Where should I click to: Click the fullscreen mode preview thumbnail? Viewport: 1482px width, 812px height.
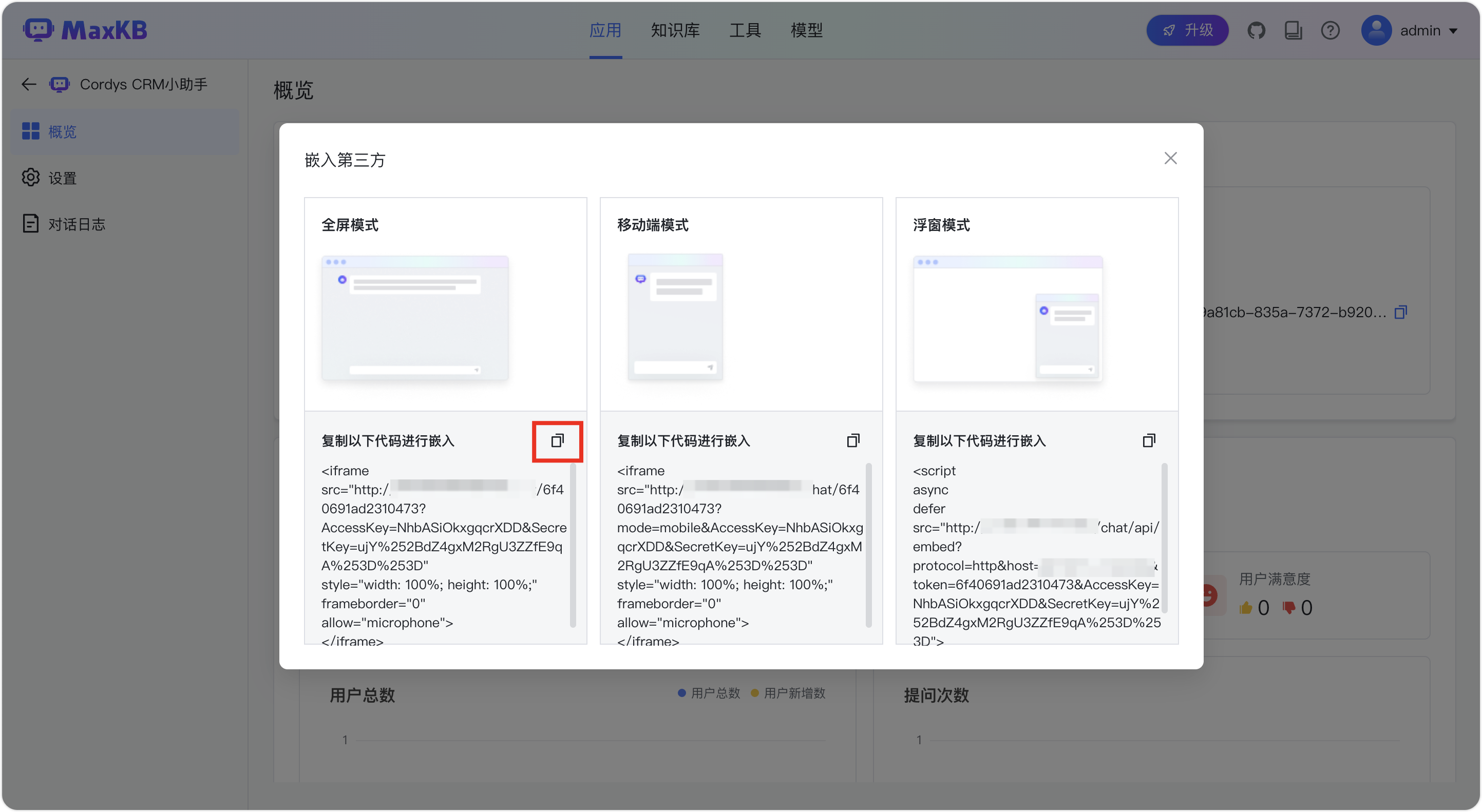(415, 318)
